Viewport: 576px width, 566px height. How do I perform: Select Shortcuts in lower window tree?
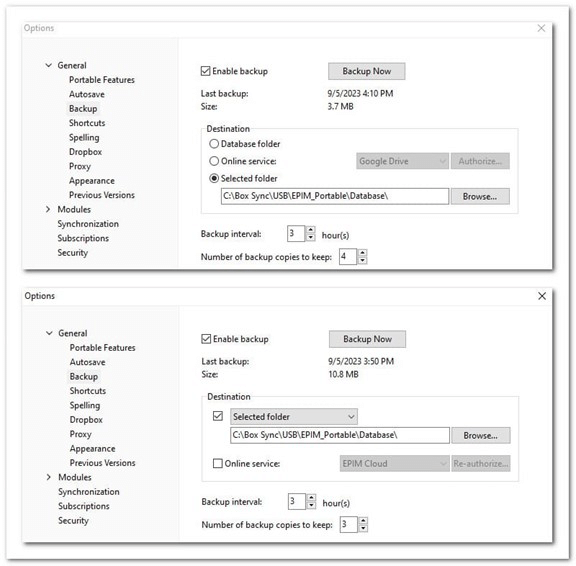(x=88, y=391)
